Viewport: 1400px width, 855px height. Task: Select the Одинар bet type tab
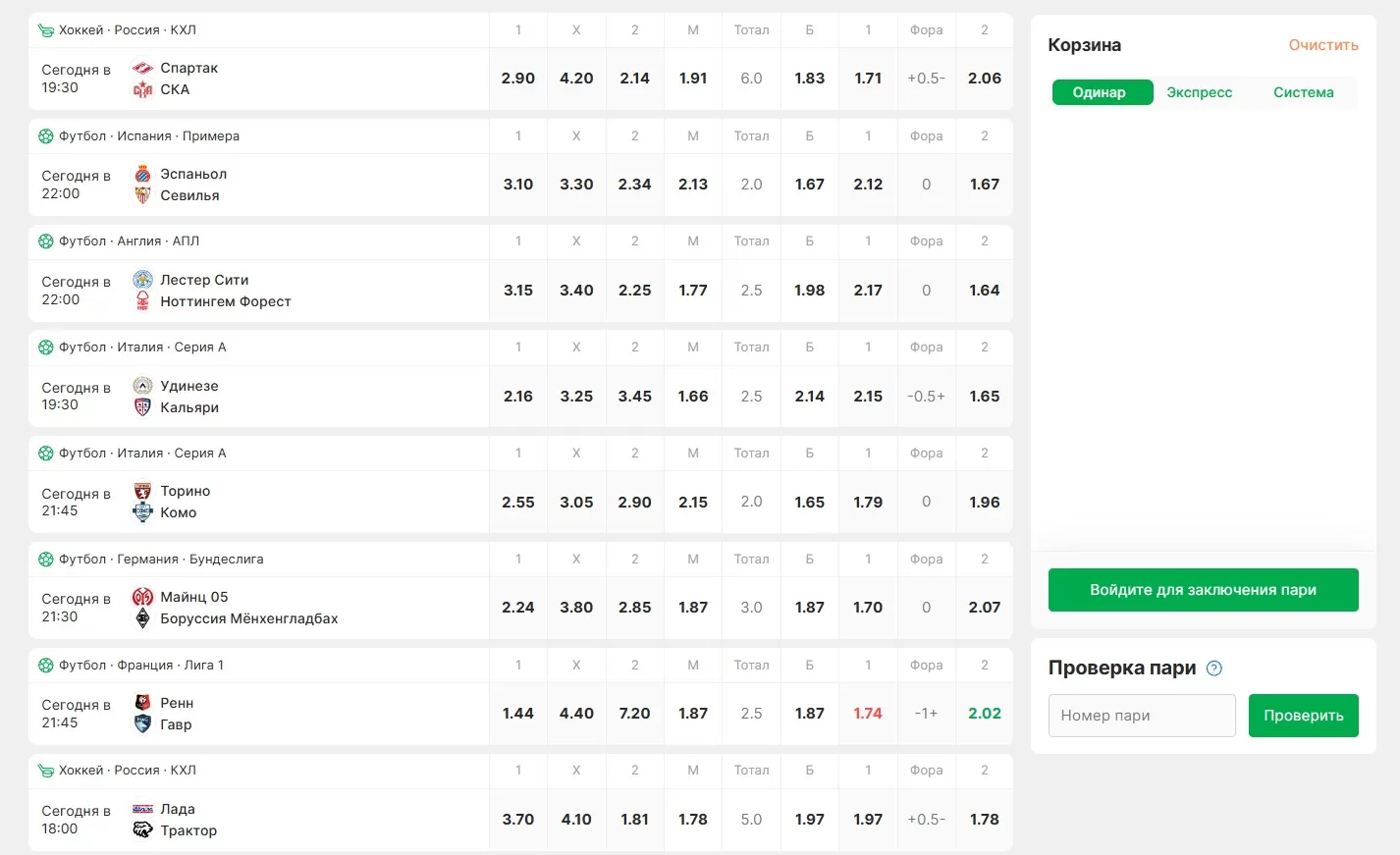[x=1100, y=92]
